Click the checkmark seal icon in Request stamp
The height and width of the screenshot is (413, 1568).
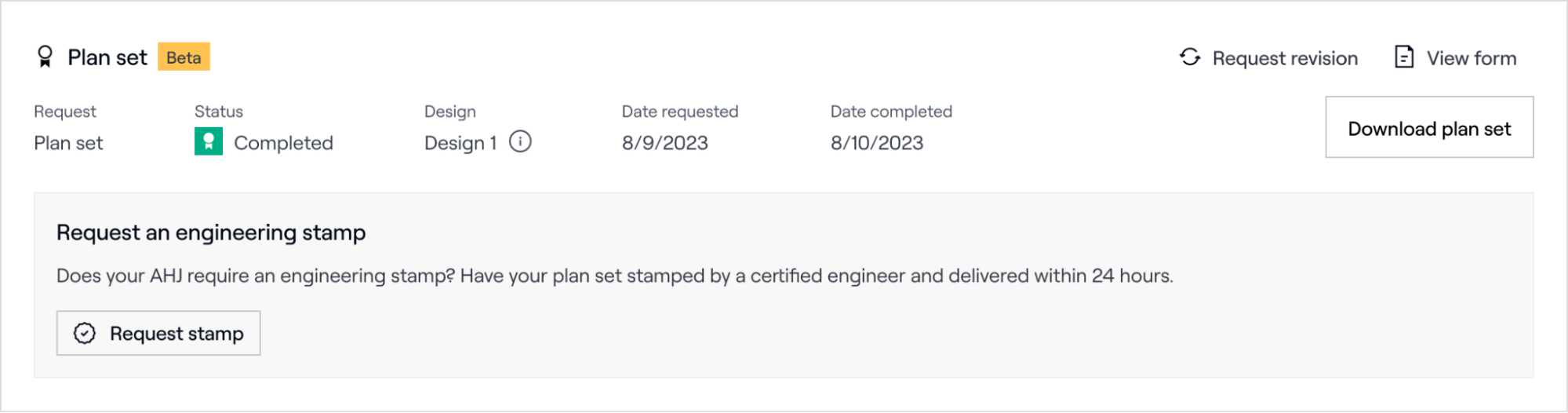click(85, 334)
